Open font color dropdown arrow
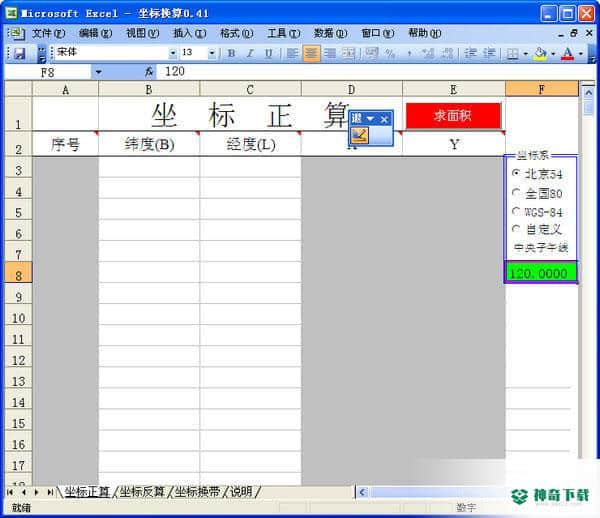This screenshot has width=600, height=518. [x=581, y=54]
